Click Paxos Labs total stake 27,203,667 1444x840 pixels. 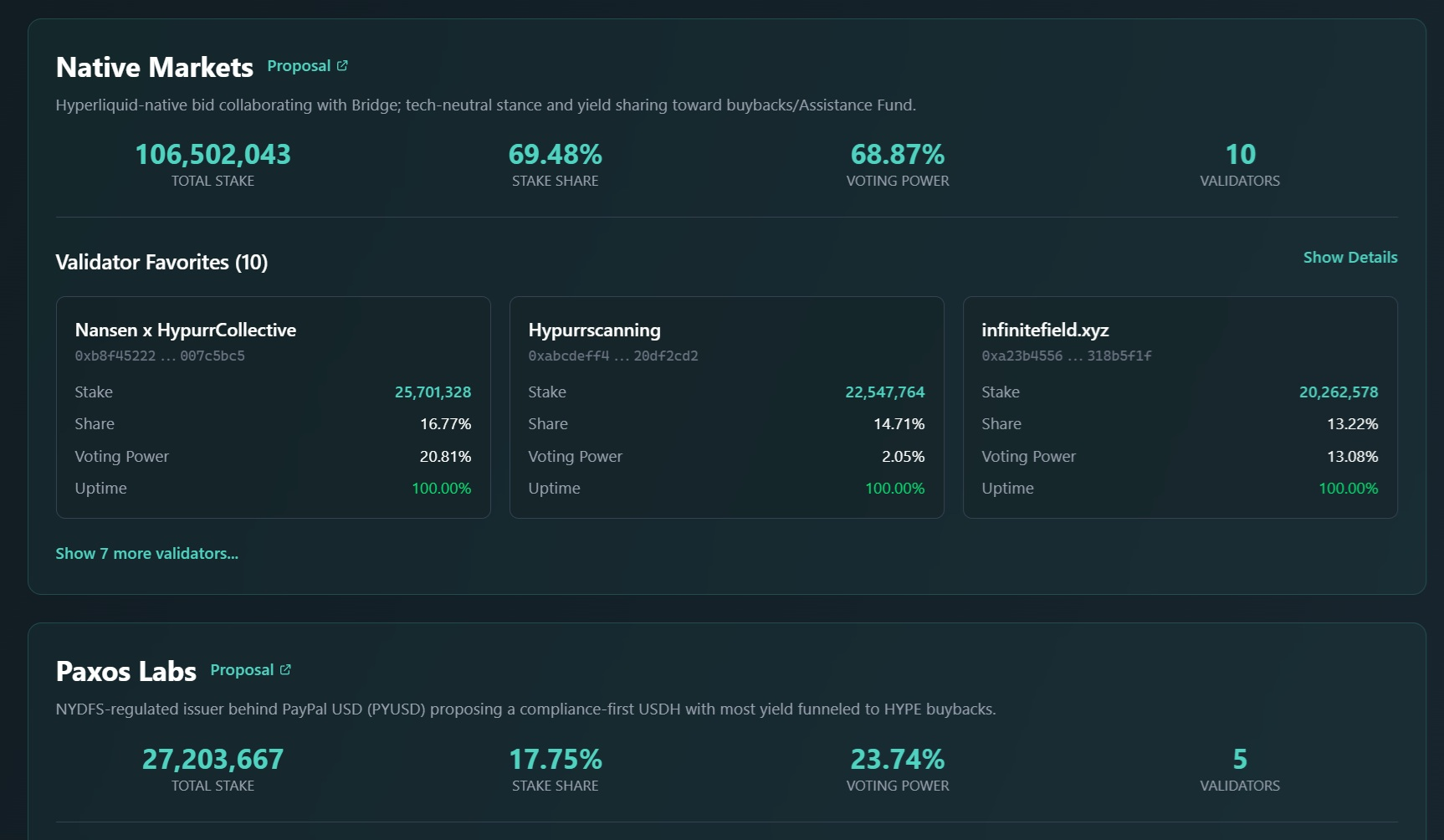coord(213,760)
